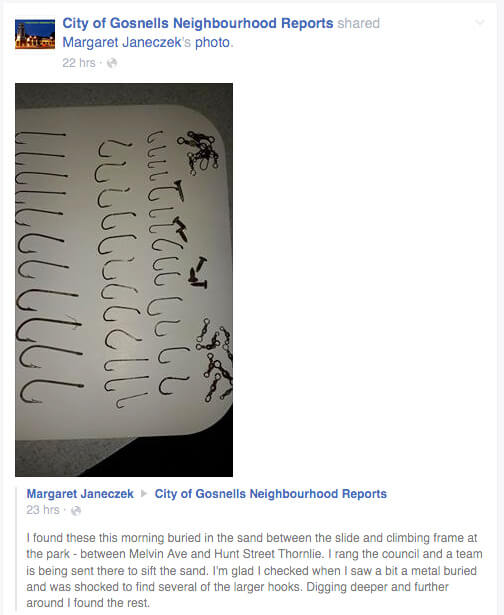Click the post text about buried hooks
Image resolution: width=504 pixels, height=615 pixels.
pyautogui.click(x=254, y=570)
